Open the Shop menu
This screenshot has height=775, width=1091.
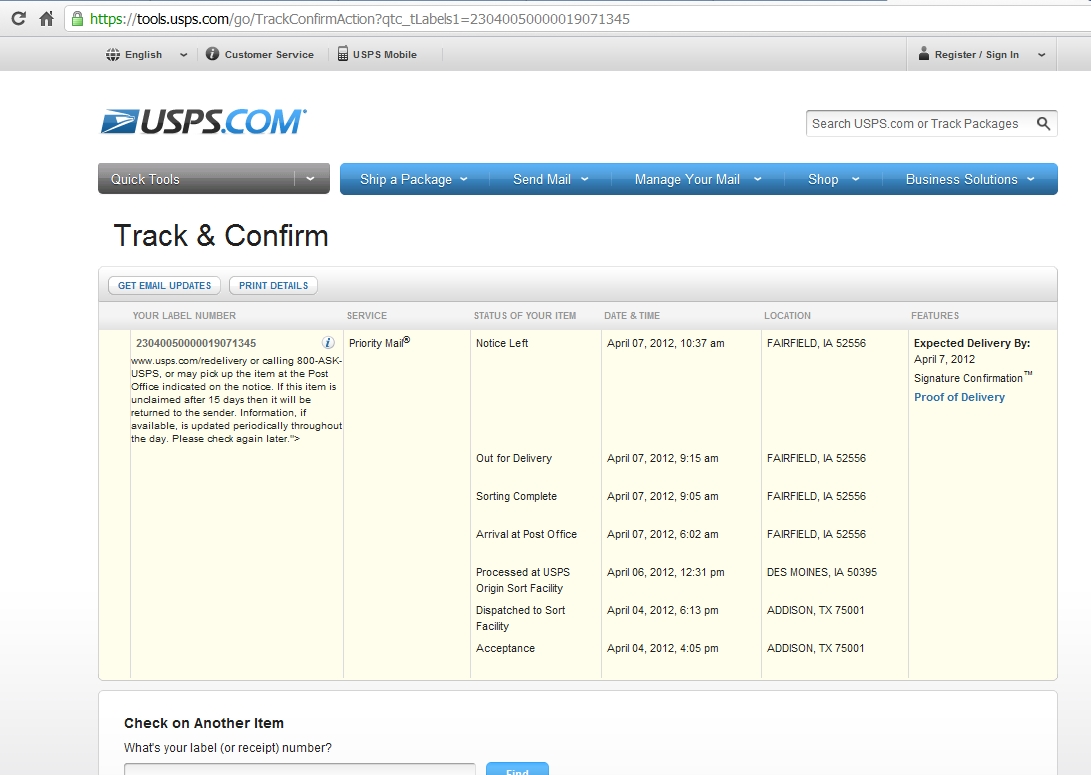834,179
